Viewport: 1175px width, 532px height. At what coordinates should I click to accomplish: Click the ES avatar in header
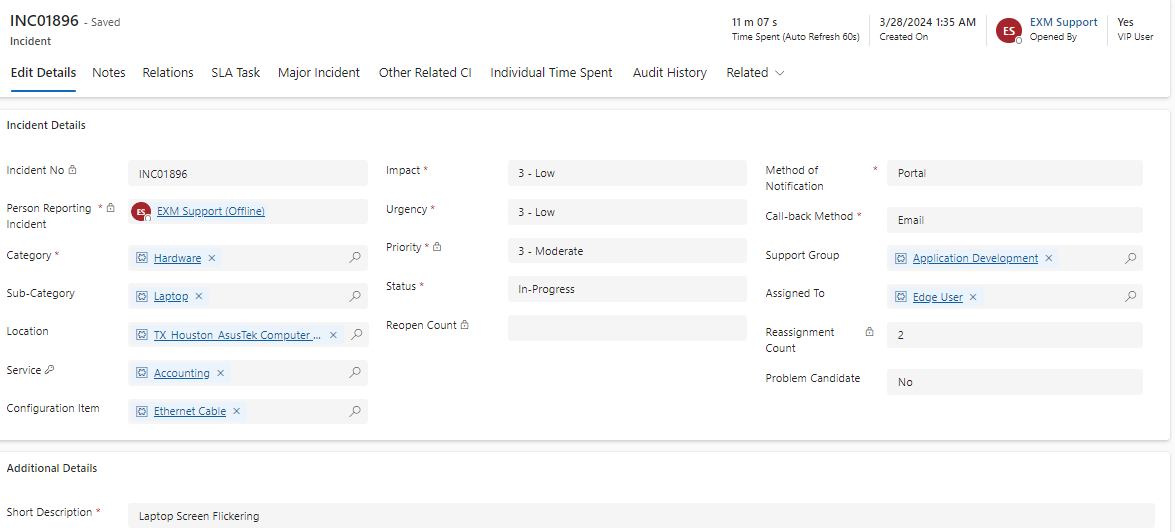(1008, 31)
